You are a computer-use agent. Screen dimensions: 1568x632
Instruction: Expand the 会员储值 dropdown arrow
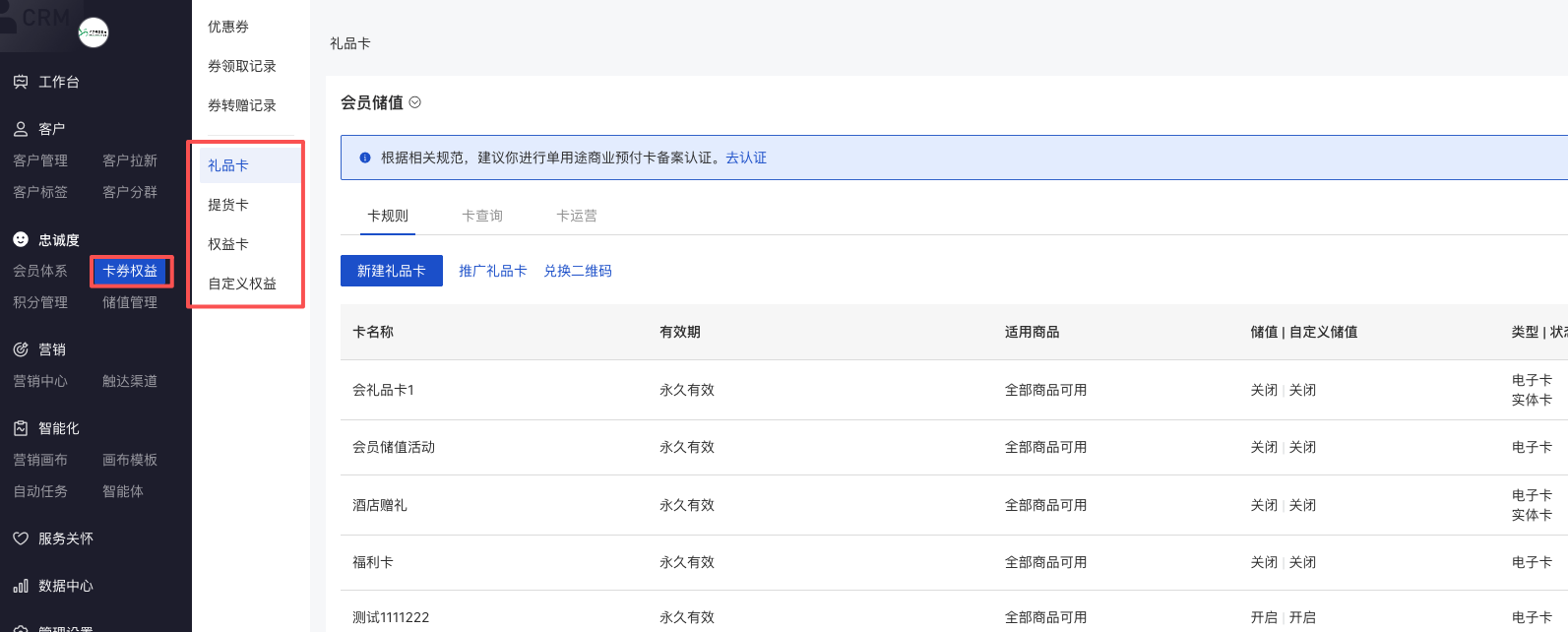coord(415,102)
